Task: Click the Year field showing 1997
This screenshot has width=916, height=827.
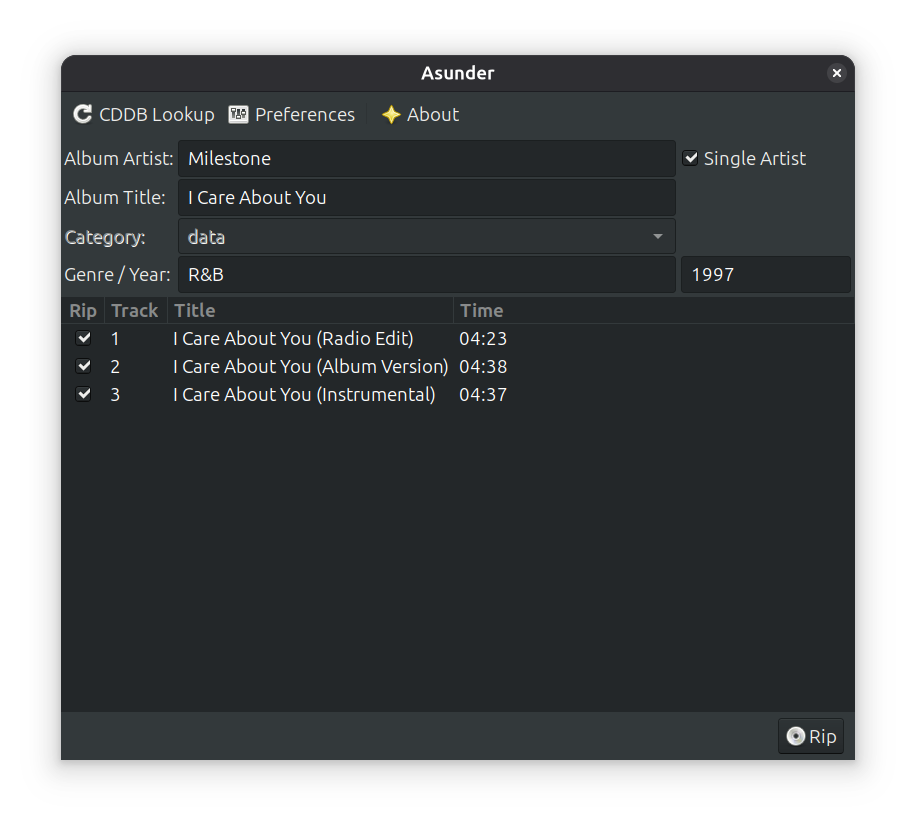Action: [x=766, y=274]
